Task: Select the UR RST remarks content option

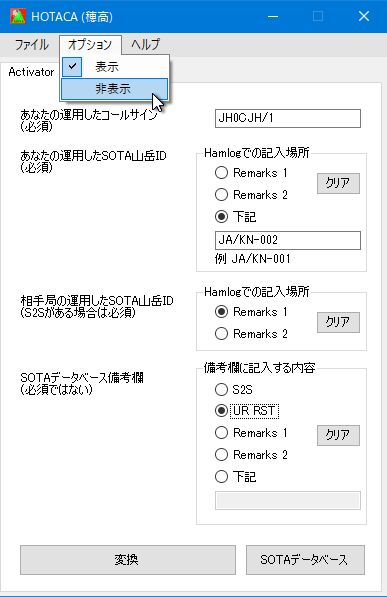Action: [x=247, y=411]
